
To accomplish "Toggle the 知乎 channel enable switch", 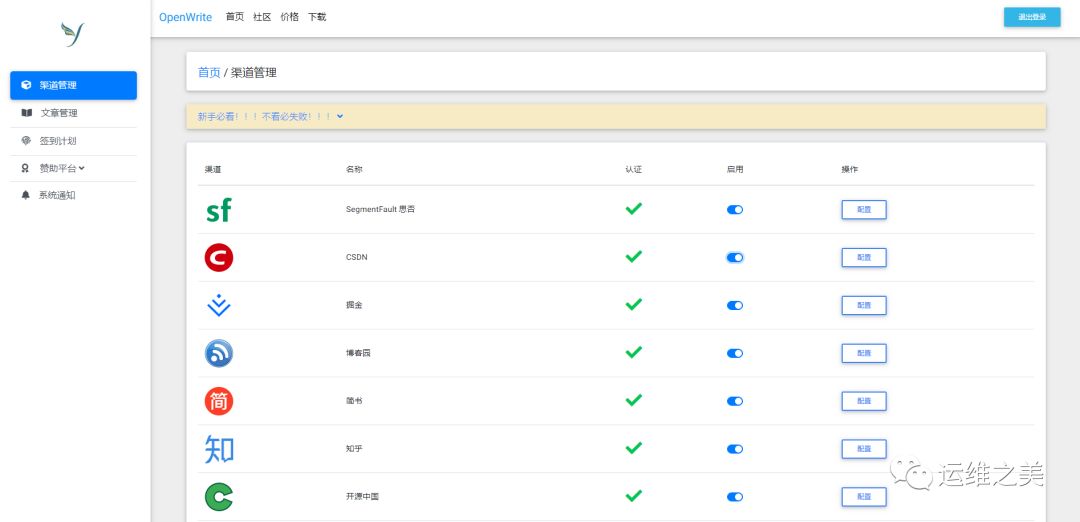I will [735, 449].
